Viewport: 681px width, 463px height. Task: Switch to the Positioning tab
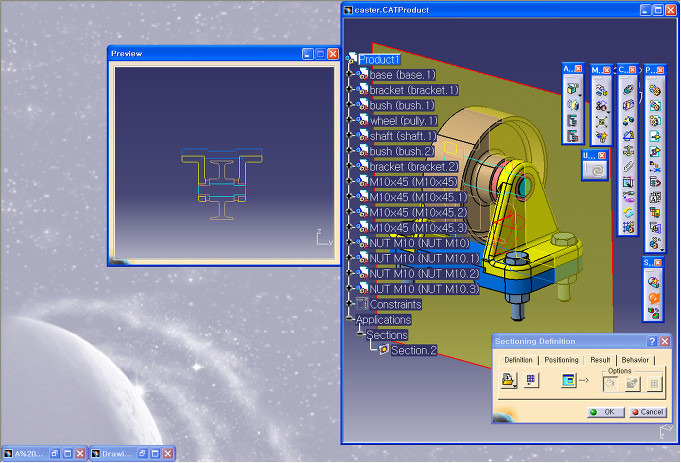[x=561, y=360]
